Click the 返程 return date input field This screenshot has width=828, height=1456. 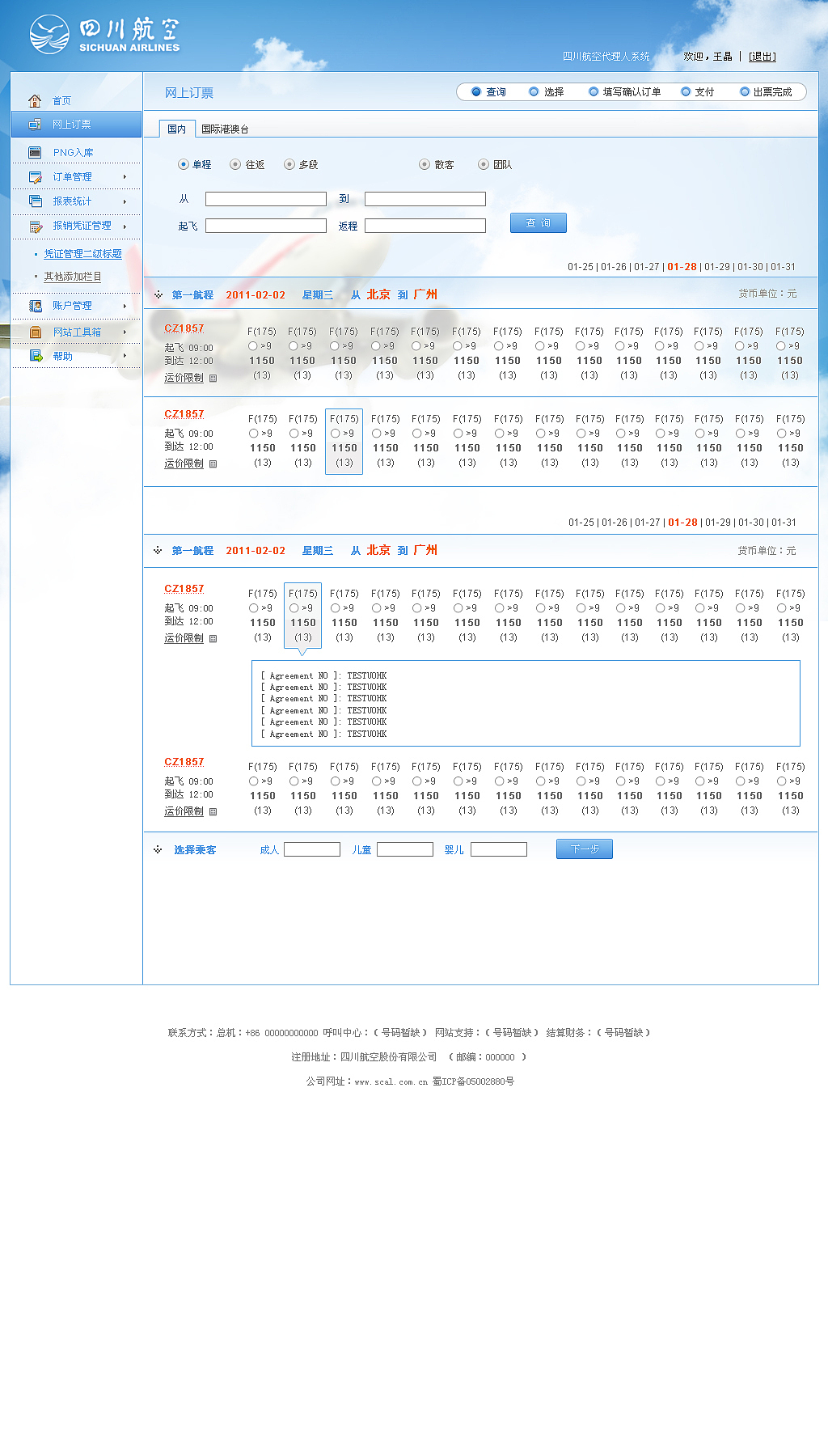pyautogui.click(x=425, y=226)
